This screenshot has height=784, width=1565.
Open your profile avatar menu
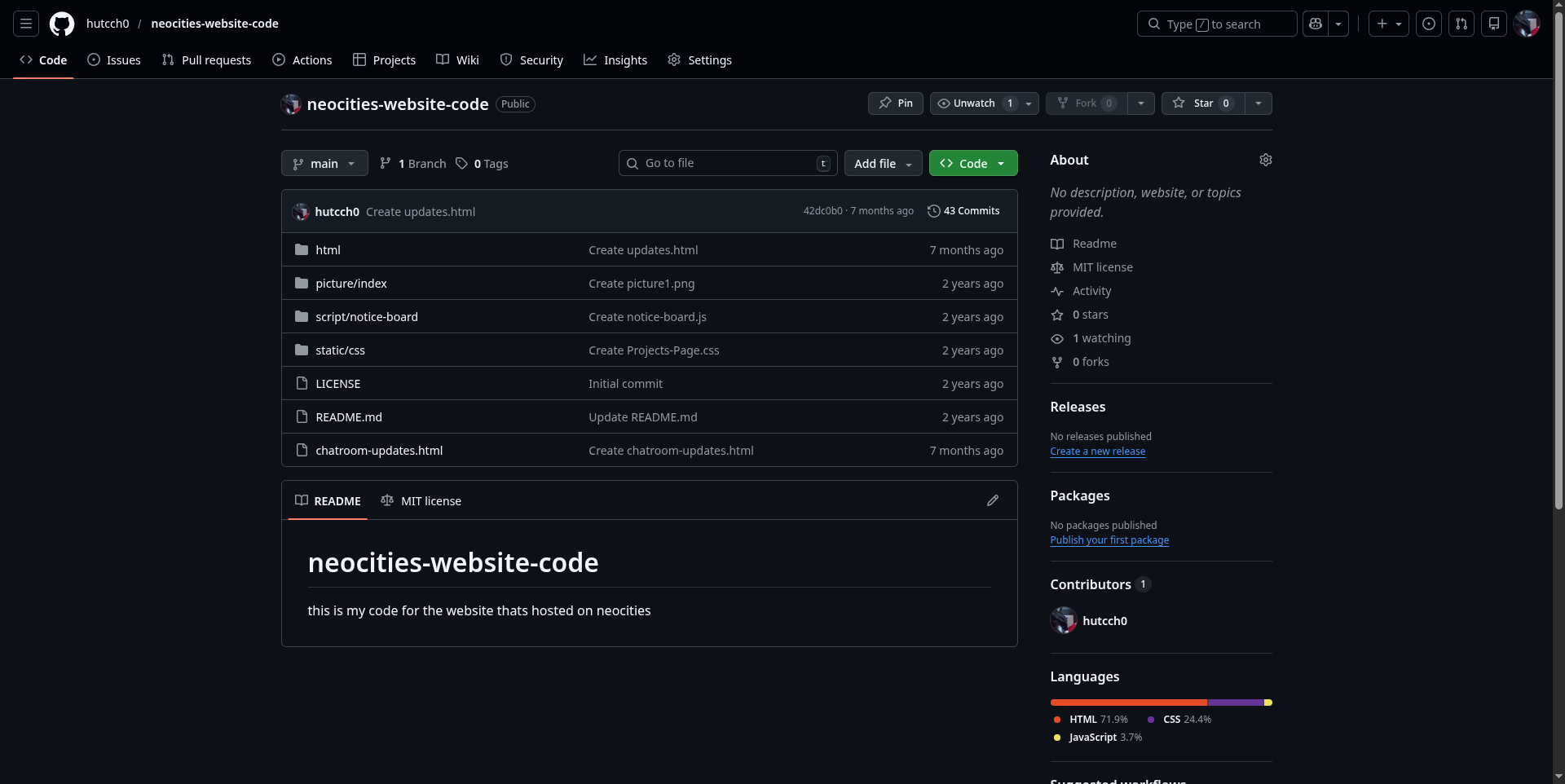tap(1527, 24)
